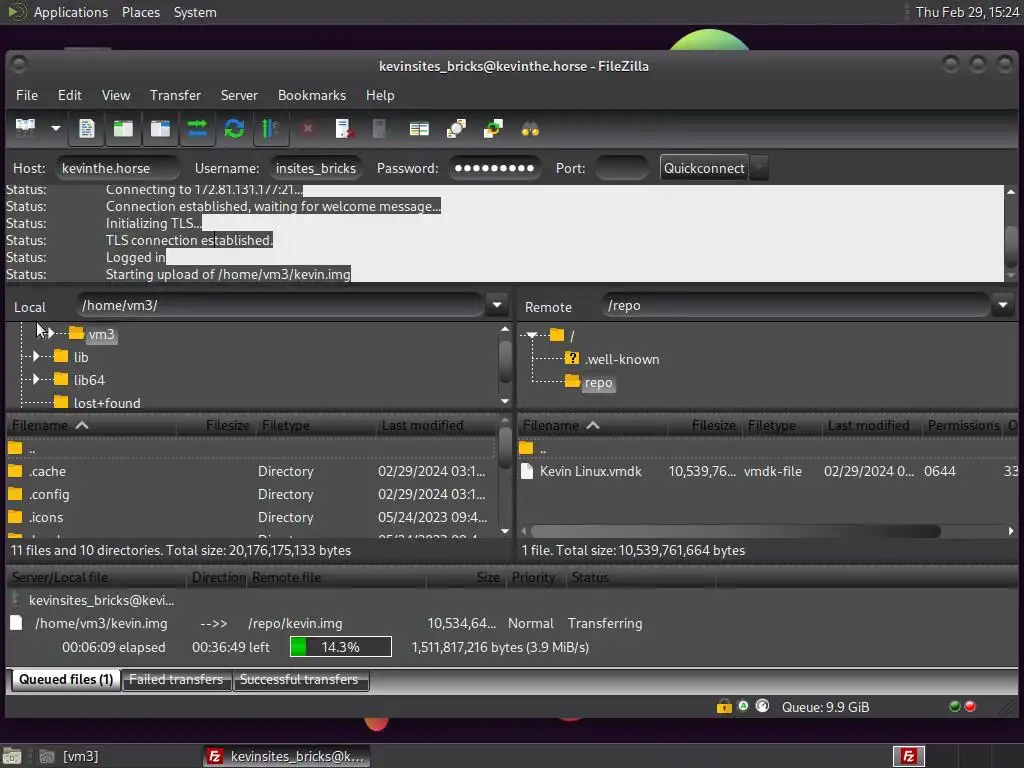Toggle remote directory tree icon
This screenshot has width=1024, height=768.
click(x=160, y=128)
